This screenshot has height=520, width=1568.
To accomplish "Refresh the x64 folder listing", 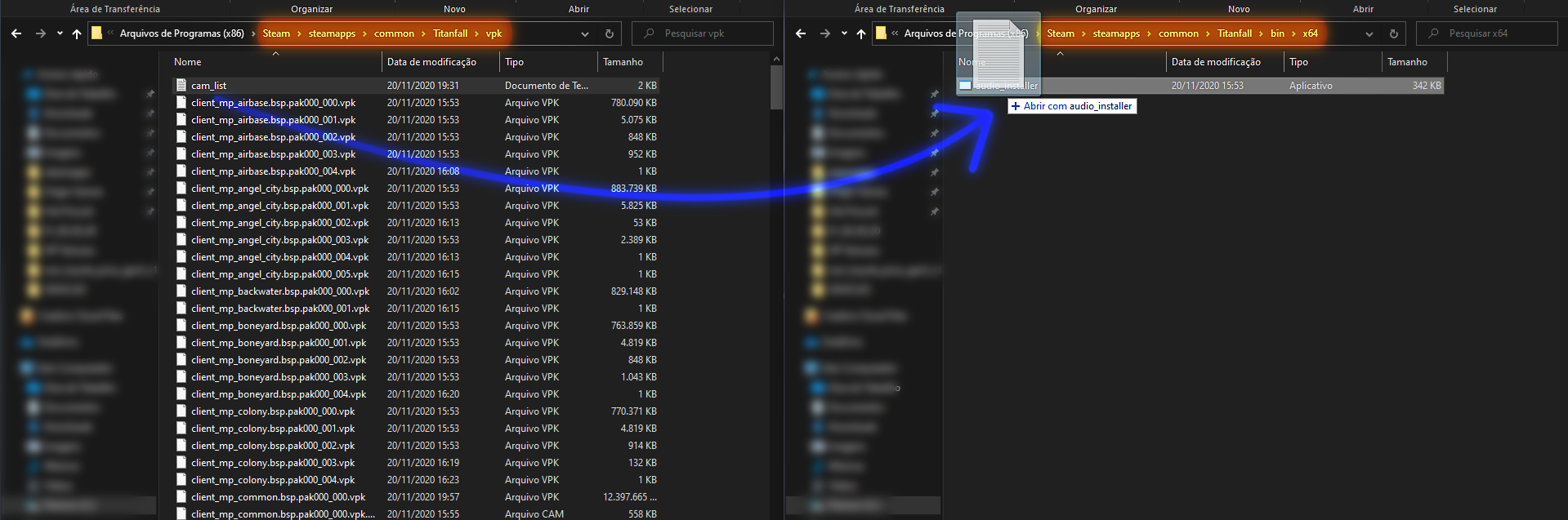I will point(1393,33).
